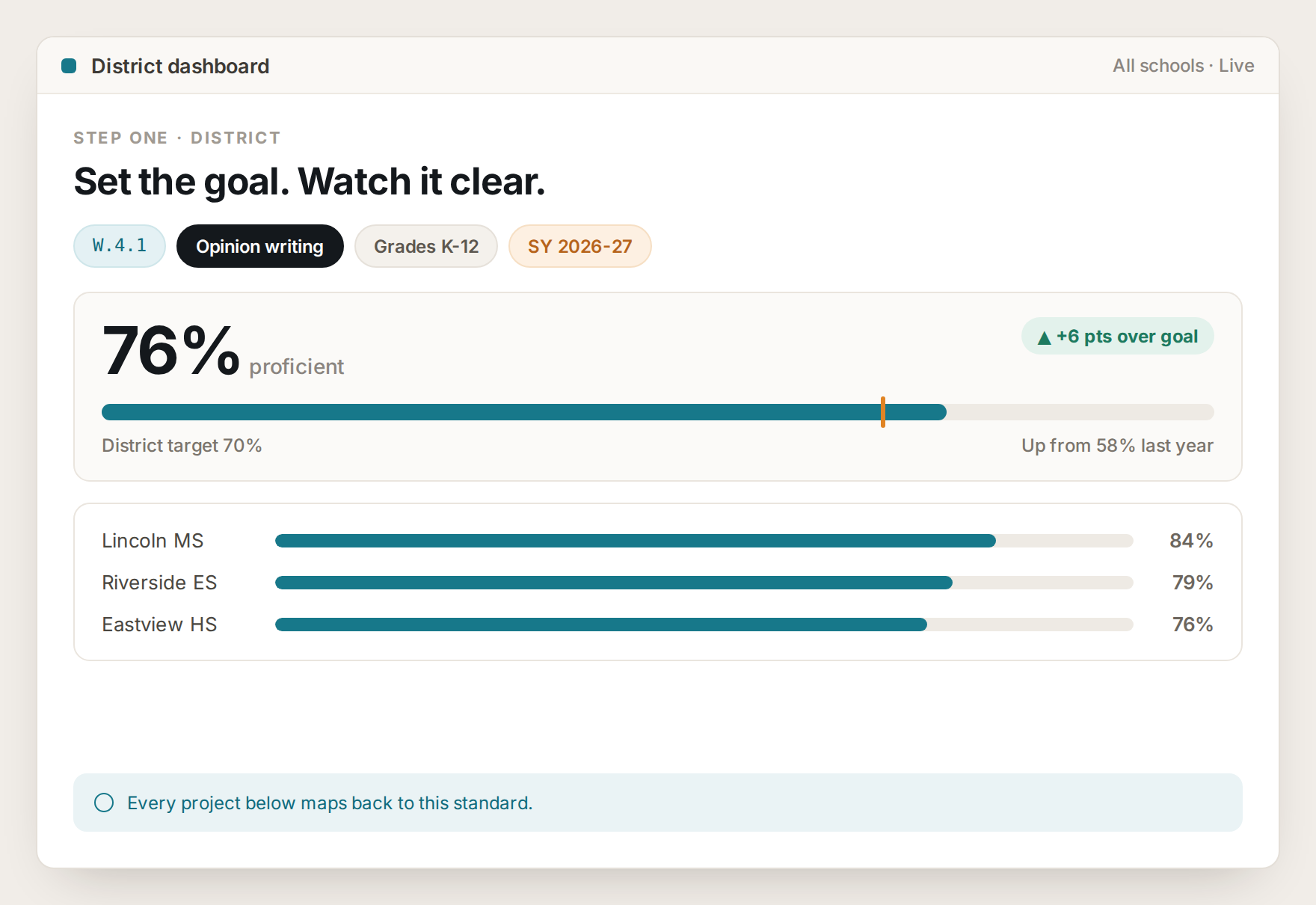The width and height of the screenshot is (1316, 905).
Task: Click the orange district target marker
Action: [x=883, y=412]
